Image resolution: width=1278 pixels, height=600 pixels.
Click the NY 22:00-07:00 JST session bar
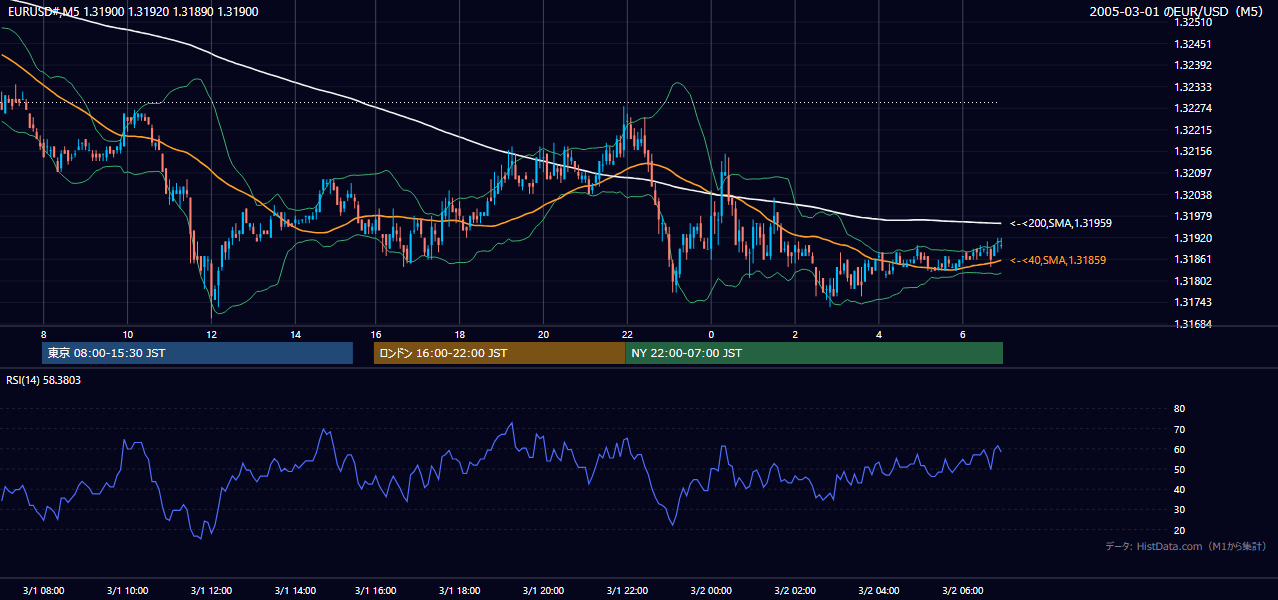pyautogui.click(x=814, y=353)
